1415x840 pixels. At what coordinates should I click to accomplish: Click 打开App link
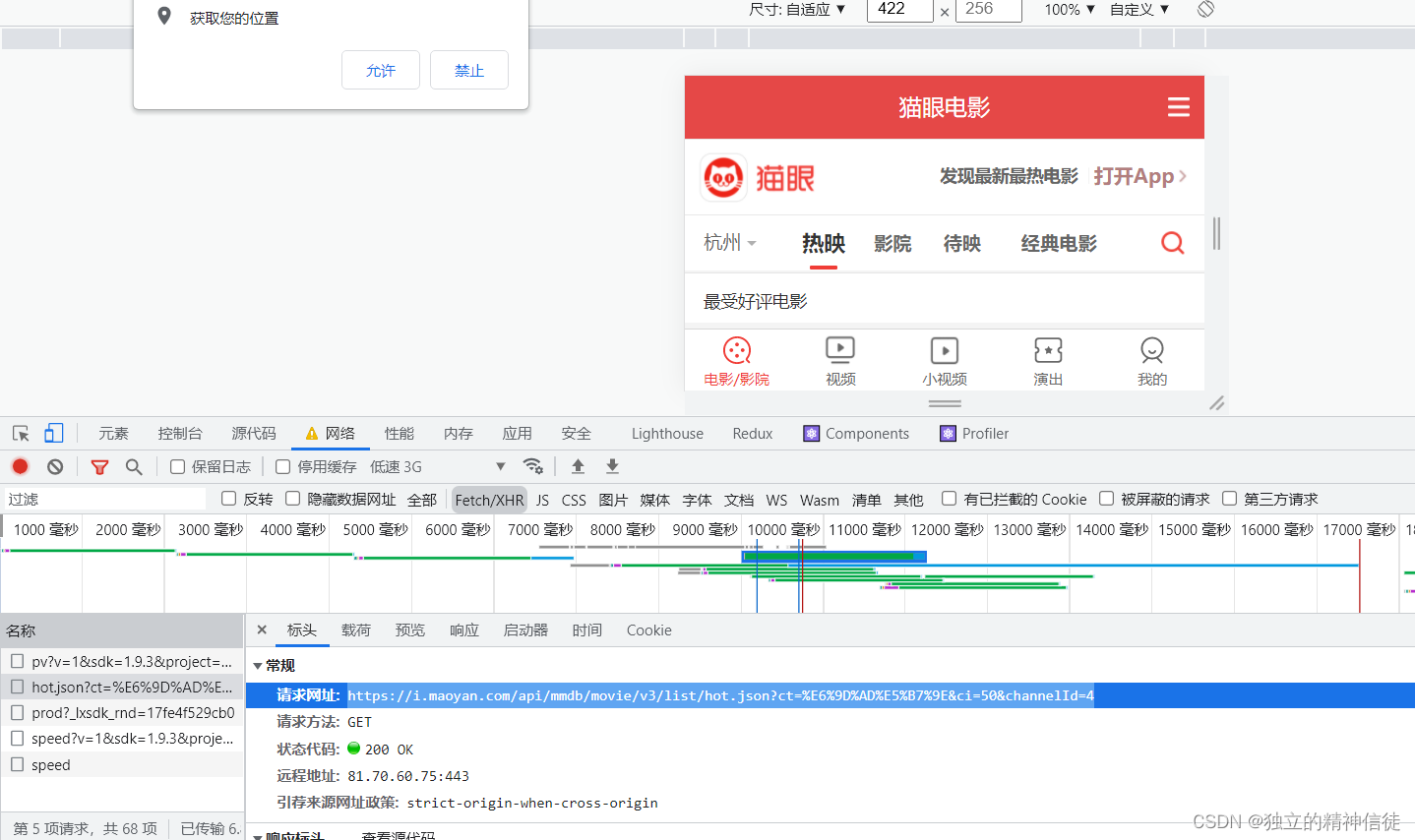[x=1140, y=176]
